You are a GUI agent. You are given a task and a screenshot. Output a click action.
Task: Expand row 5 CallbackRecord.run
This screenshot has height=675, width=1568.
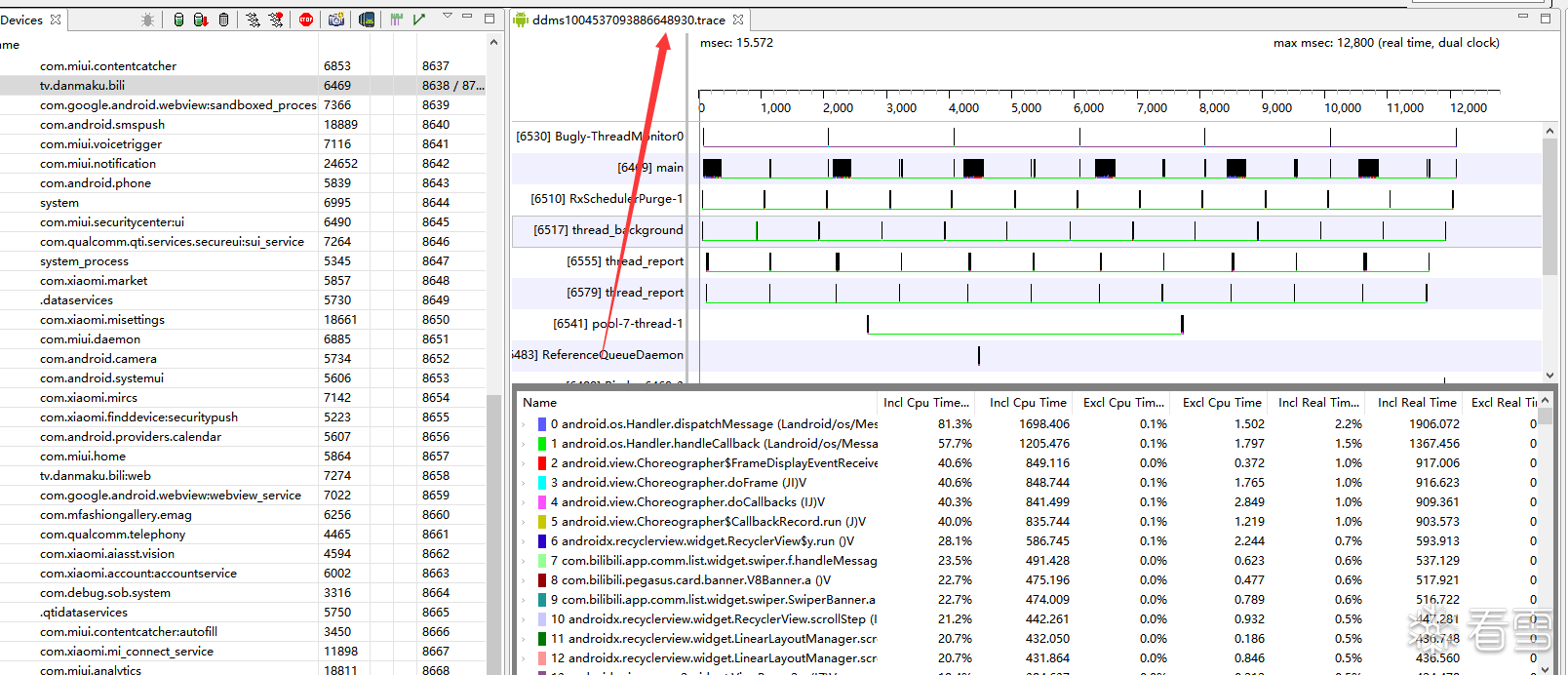tap(525, 522)
